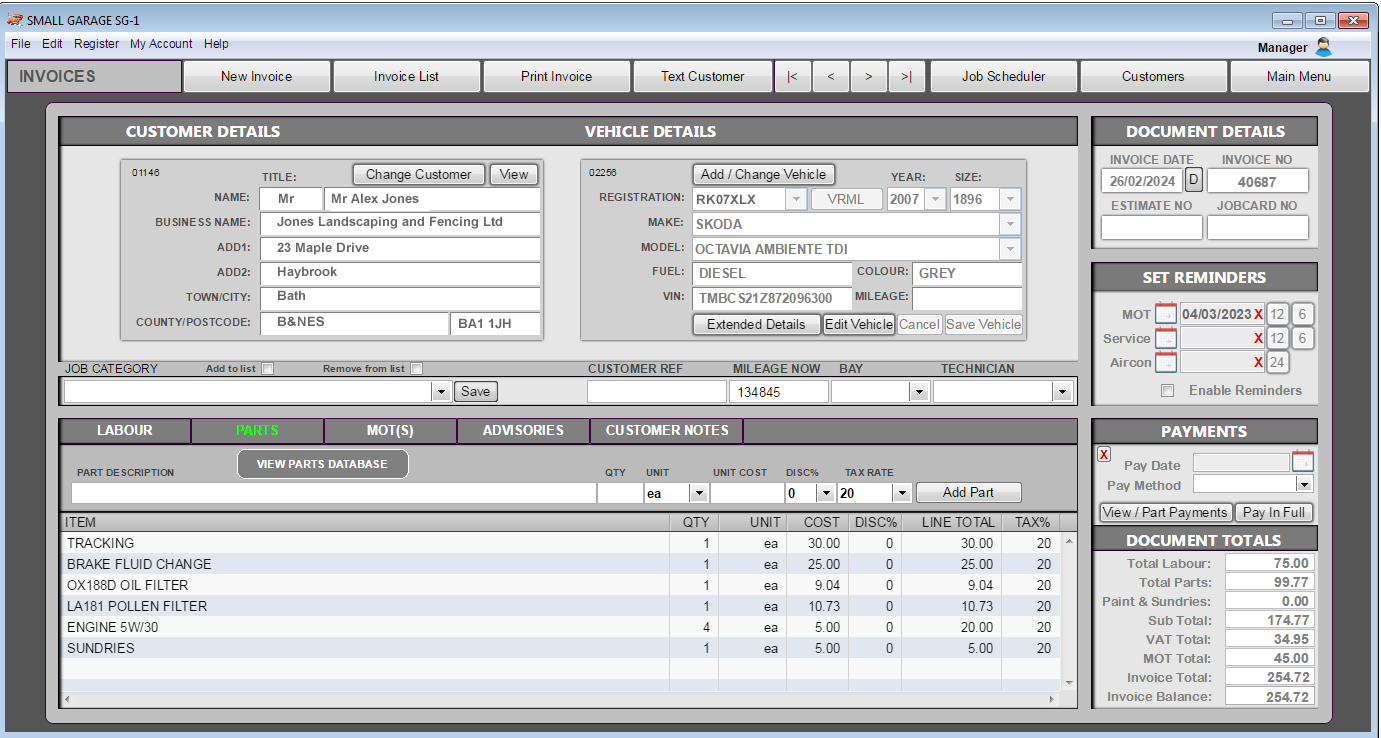Click inside the Mileage Now field
Viewport: 1381px width, 738px height.
(x=778, y=390)
